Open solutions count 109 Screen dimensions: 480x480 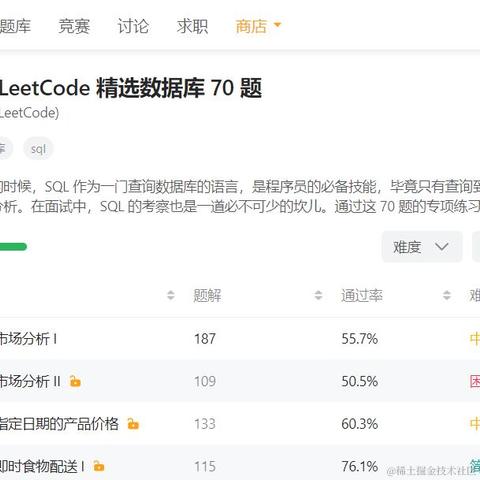click(205, 381)
